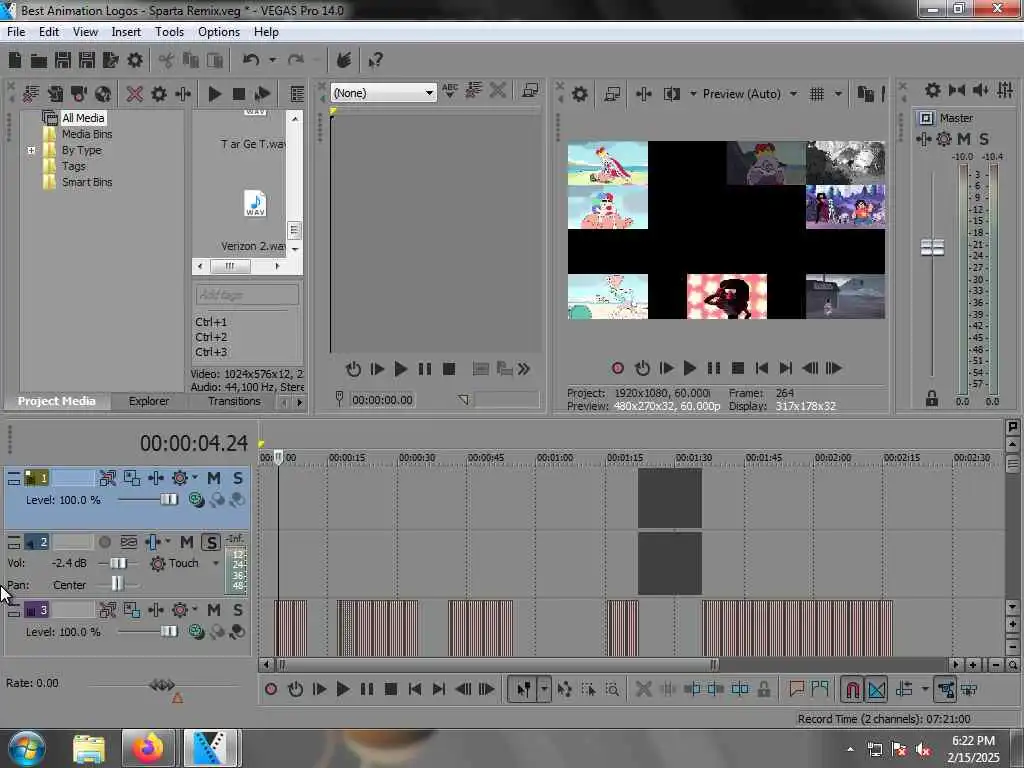This screenshot has height=768, width=1024.
Task: Play the timeline from the transport bar
Action: tap(343, 689)
